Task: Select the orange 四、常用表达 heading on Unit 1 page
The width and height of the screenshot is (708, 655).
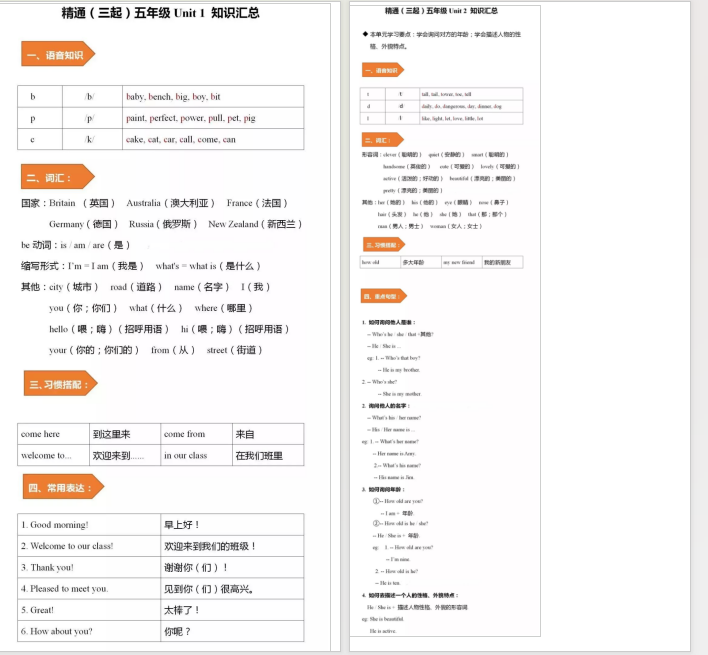Action: tap(63, 487)
